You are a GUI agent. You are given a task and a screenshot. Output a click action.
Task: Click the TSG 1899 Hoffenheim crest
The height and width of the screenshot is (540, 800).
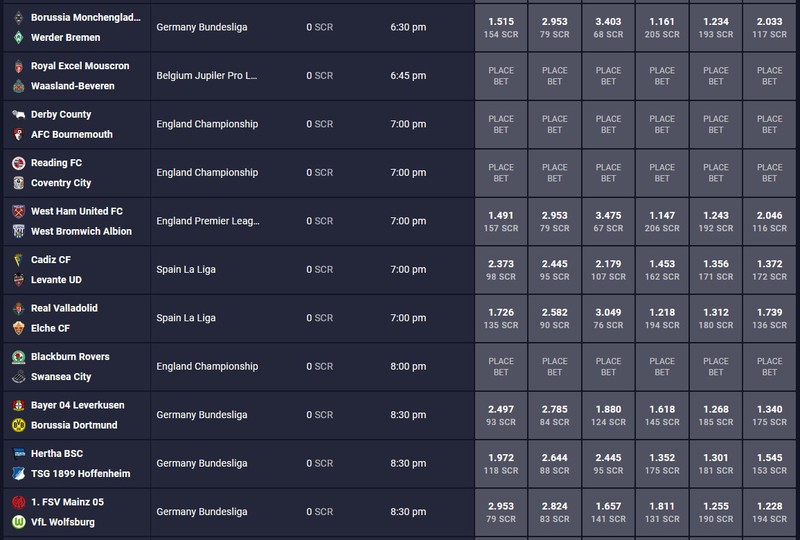tap(18, 474)
